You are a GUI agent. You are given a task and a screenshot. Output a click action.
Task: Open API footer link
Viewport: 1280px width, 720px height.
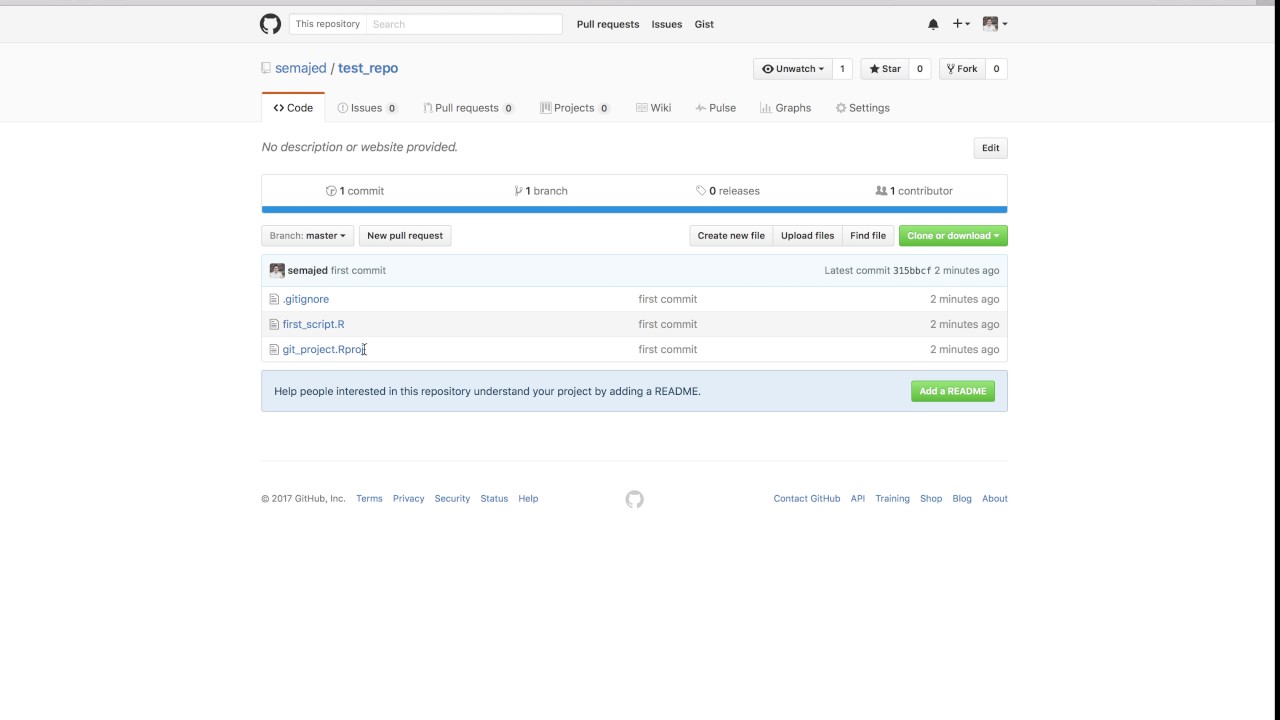coord(858,499)
